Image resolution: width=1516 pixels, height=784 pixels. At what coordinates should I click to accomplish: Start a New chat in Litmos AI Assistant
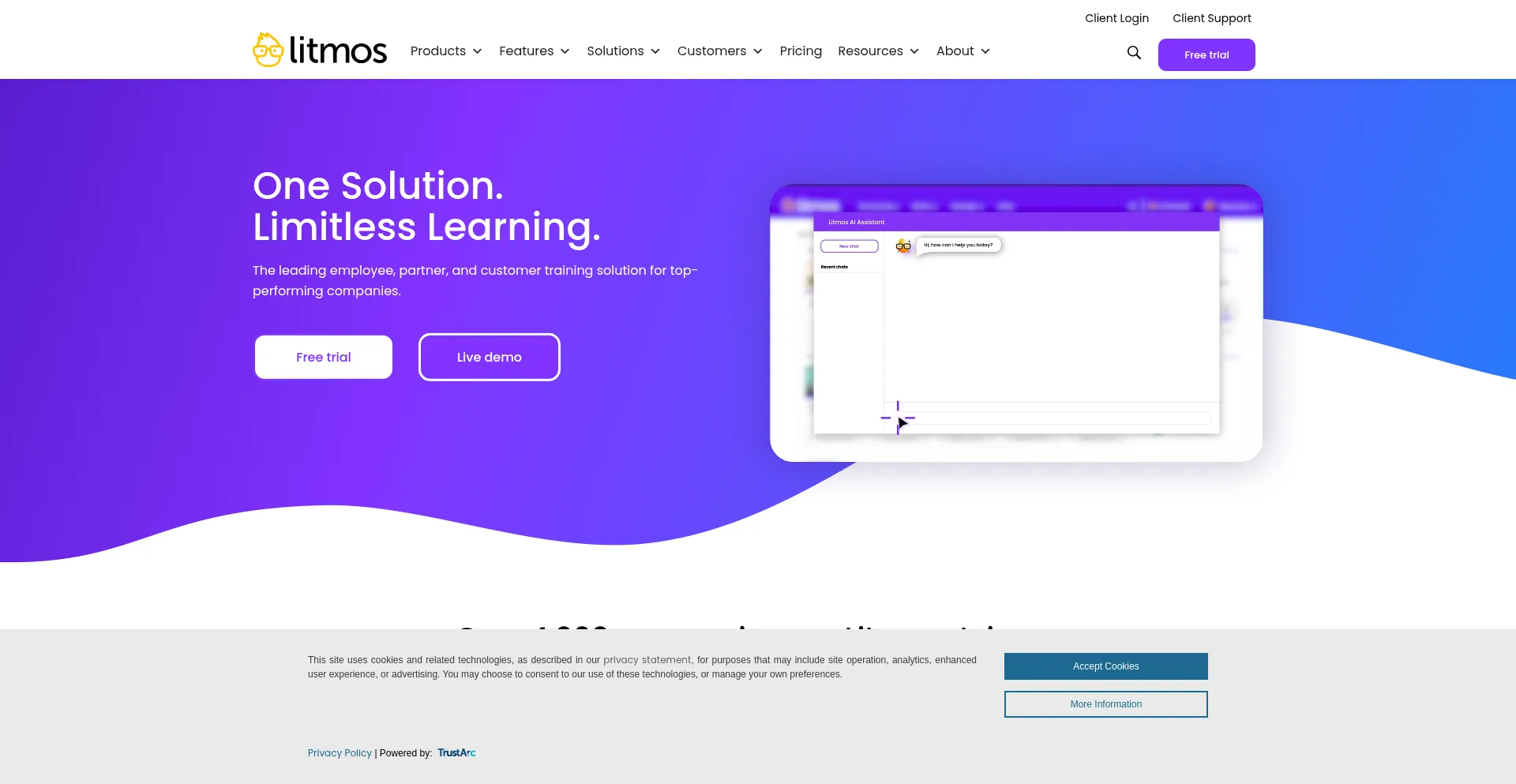[x=850, y=246]
